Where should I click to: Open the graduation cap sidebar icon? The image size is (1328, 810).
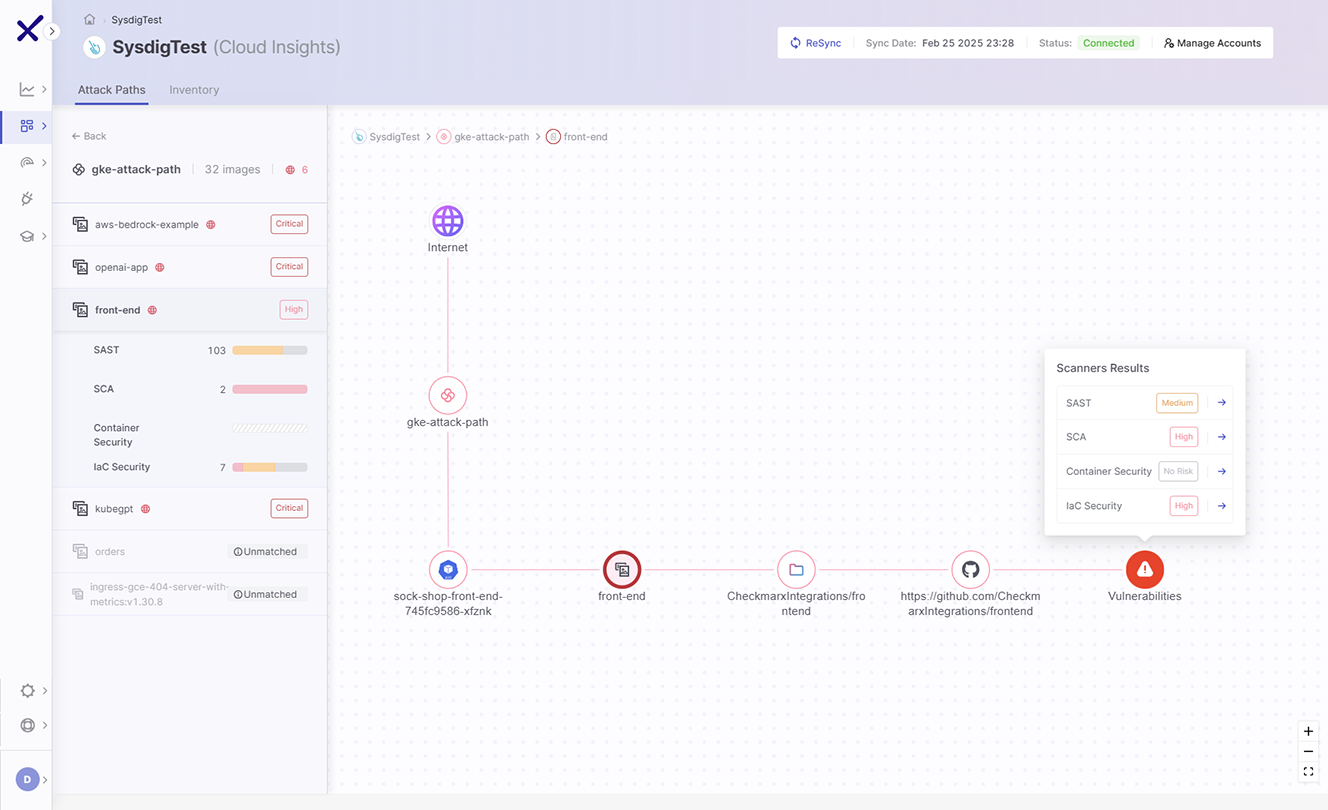27,236
